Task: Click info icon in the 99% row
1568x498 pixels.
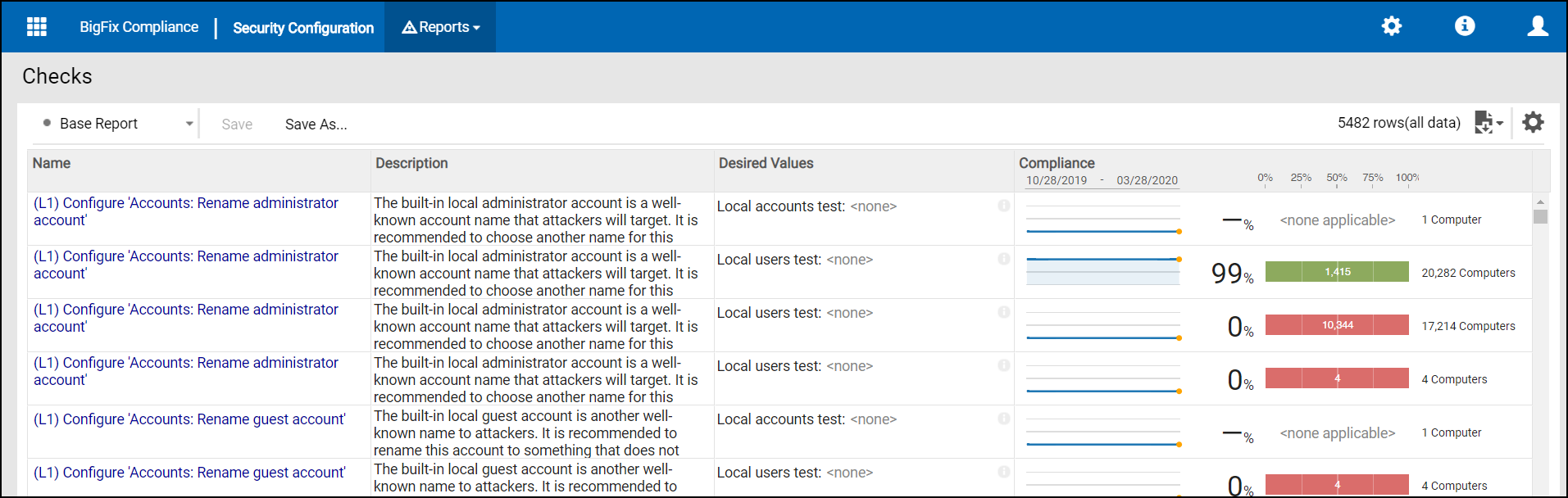Action: pos(1003,259)
